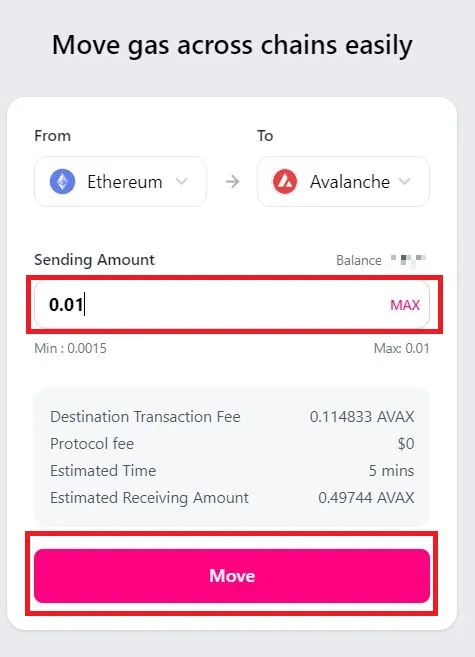The height and width of the screenshot is (657, 475).
Task: Click the MAX amount button
Action: click(x=405, y=305)
